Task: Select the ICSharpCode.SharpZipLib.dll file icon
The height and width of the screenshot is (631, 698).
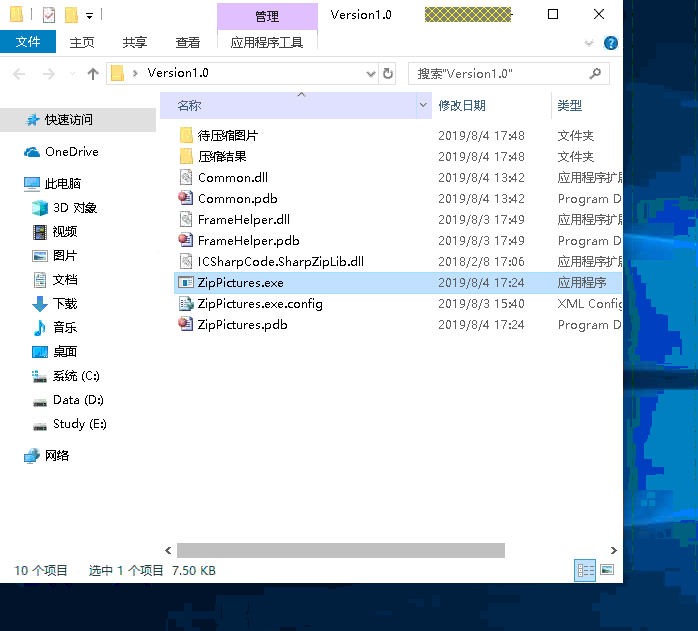Action: pyautogui.click(x=186, y=261)
